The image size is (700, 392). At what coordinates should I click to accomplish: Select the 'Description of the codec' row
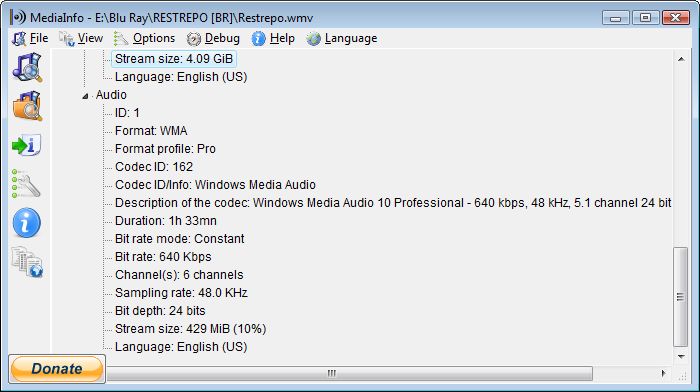point(393,203)
